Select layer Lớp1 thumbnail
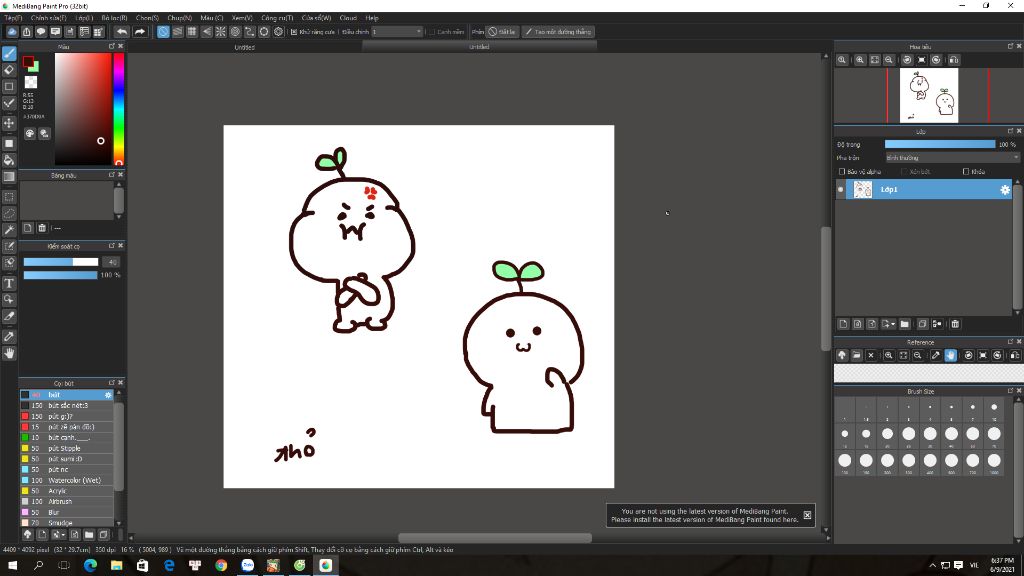1024x576 pixels. [x=863, y=189]
